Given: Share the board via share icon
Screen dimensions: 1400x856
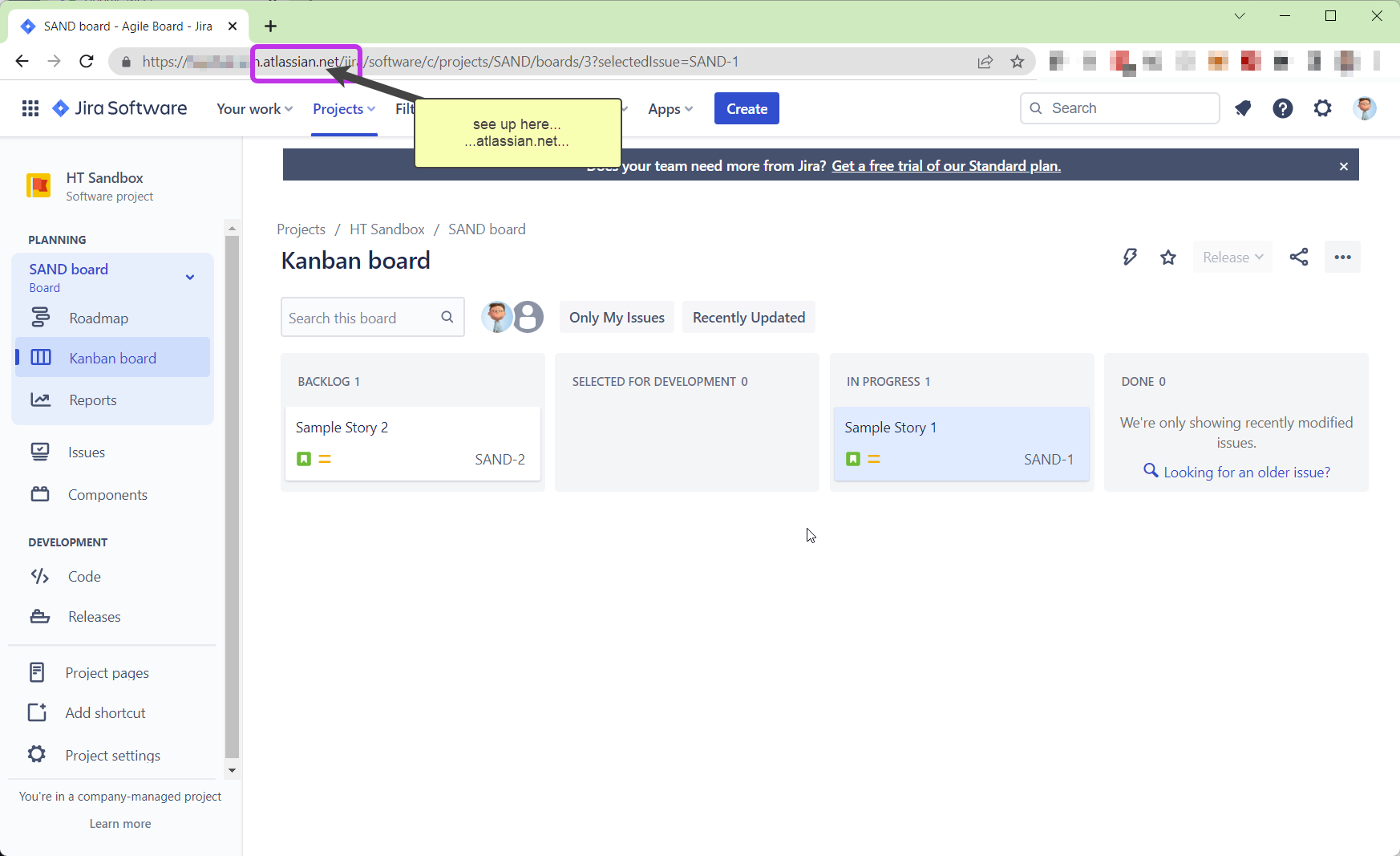Looking at the screenshot, I should click(1299, 258).
